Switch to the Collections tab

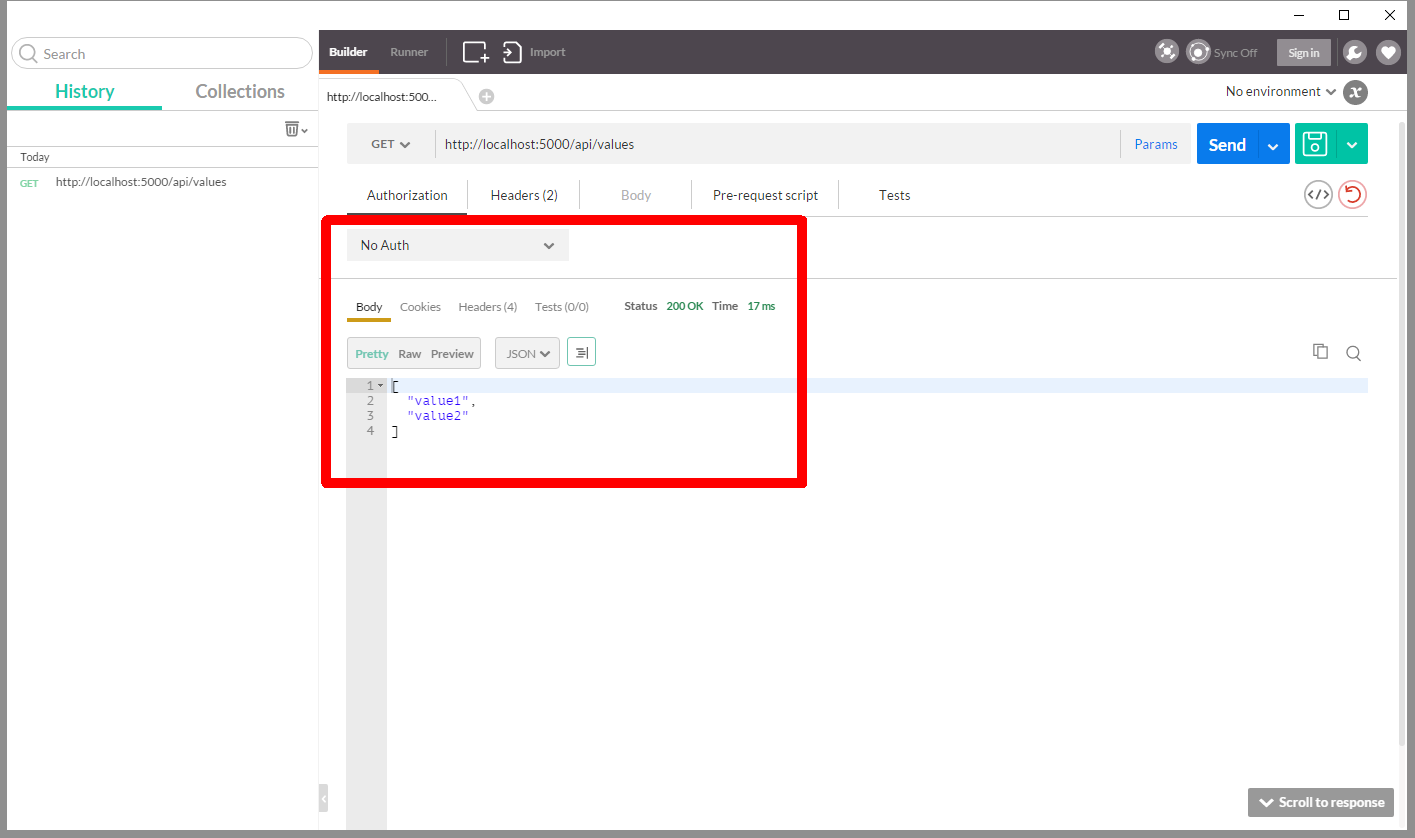pyautogui.click(x=240, y=91)
